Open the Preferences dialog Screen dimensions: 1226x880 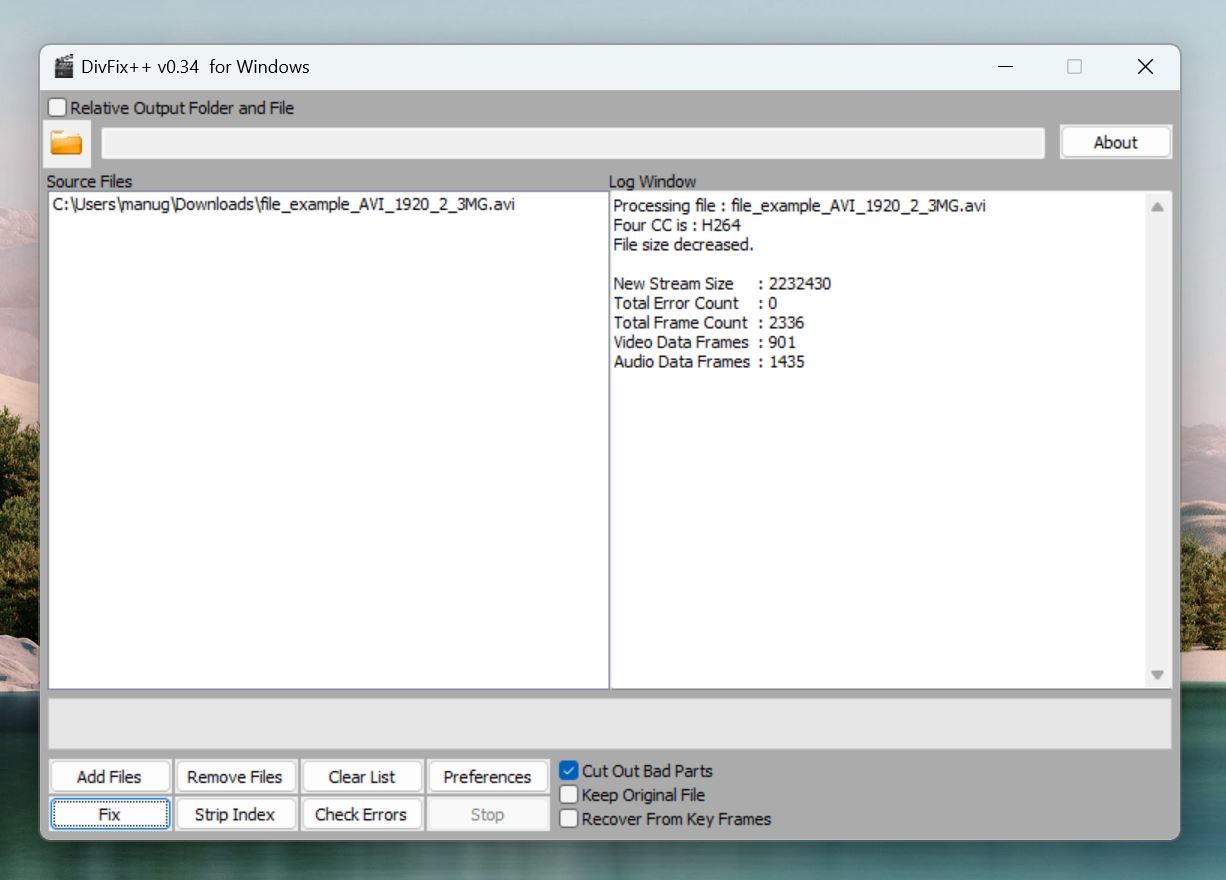pyautogui.click(x=488, y=776)
